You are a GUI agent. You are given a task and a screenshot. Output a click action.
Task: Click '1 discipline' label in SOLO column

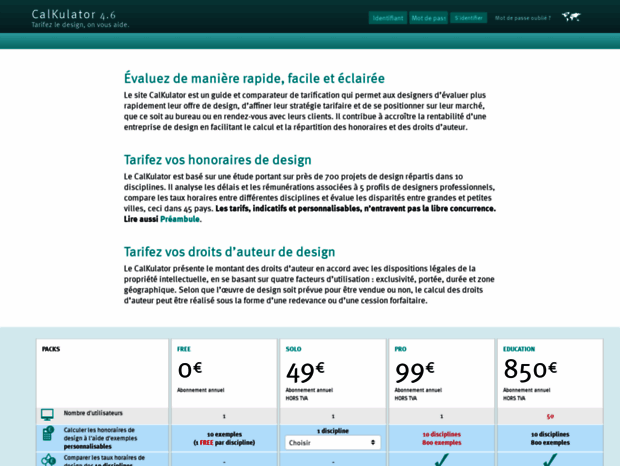pos(333,430)
